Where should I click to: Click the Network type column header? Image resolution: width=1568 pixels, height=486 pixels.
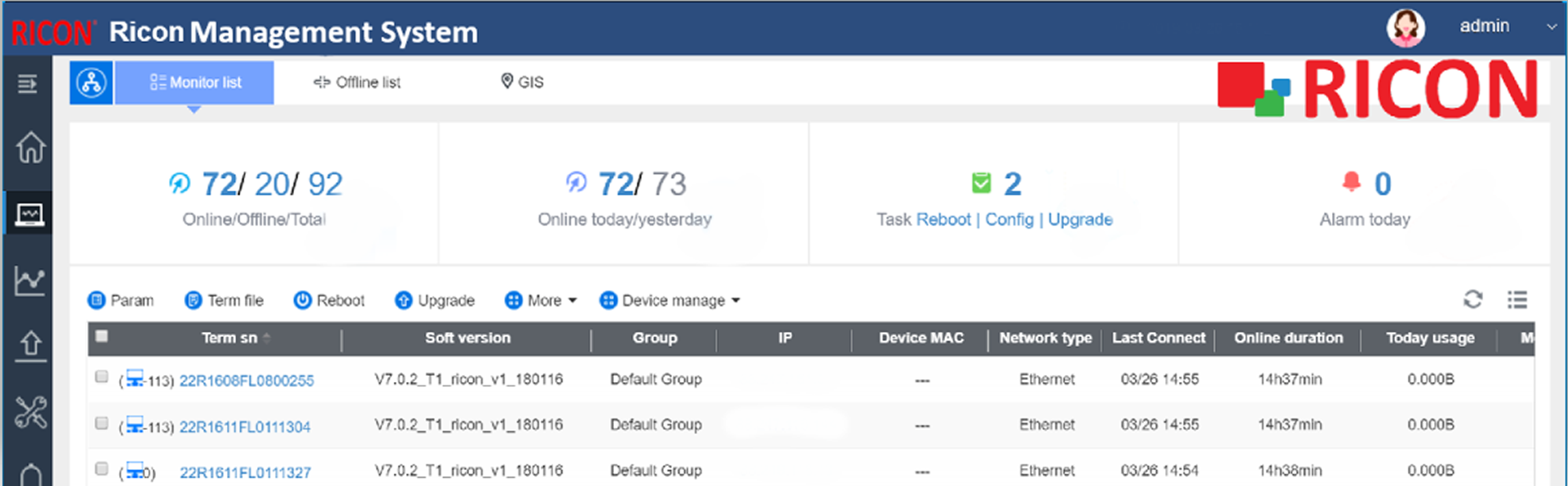tap(1046, 338)
